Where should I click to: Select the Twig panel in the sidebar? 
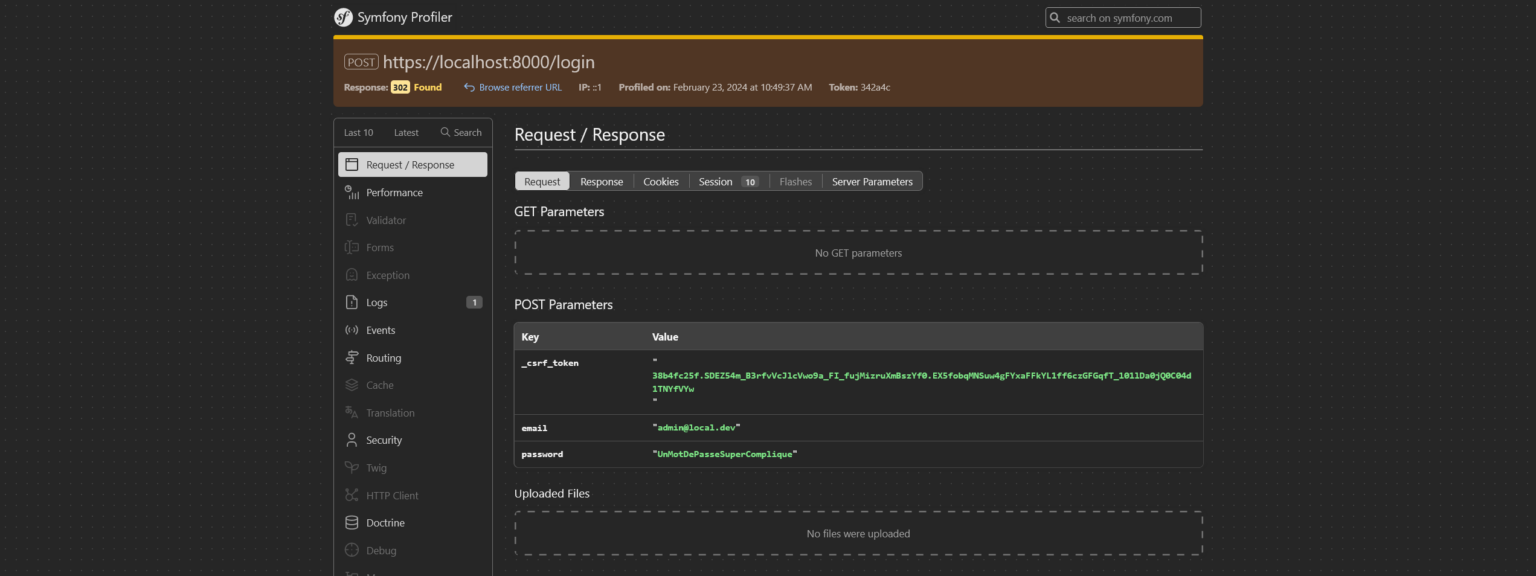click(x=376, y=467)
